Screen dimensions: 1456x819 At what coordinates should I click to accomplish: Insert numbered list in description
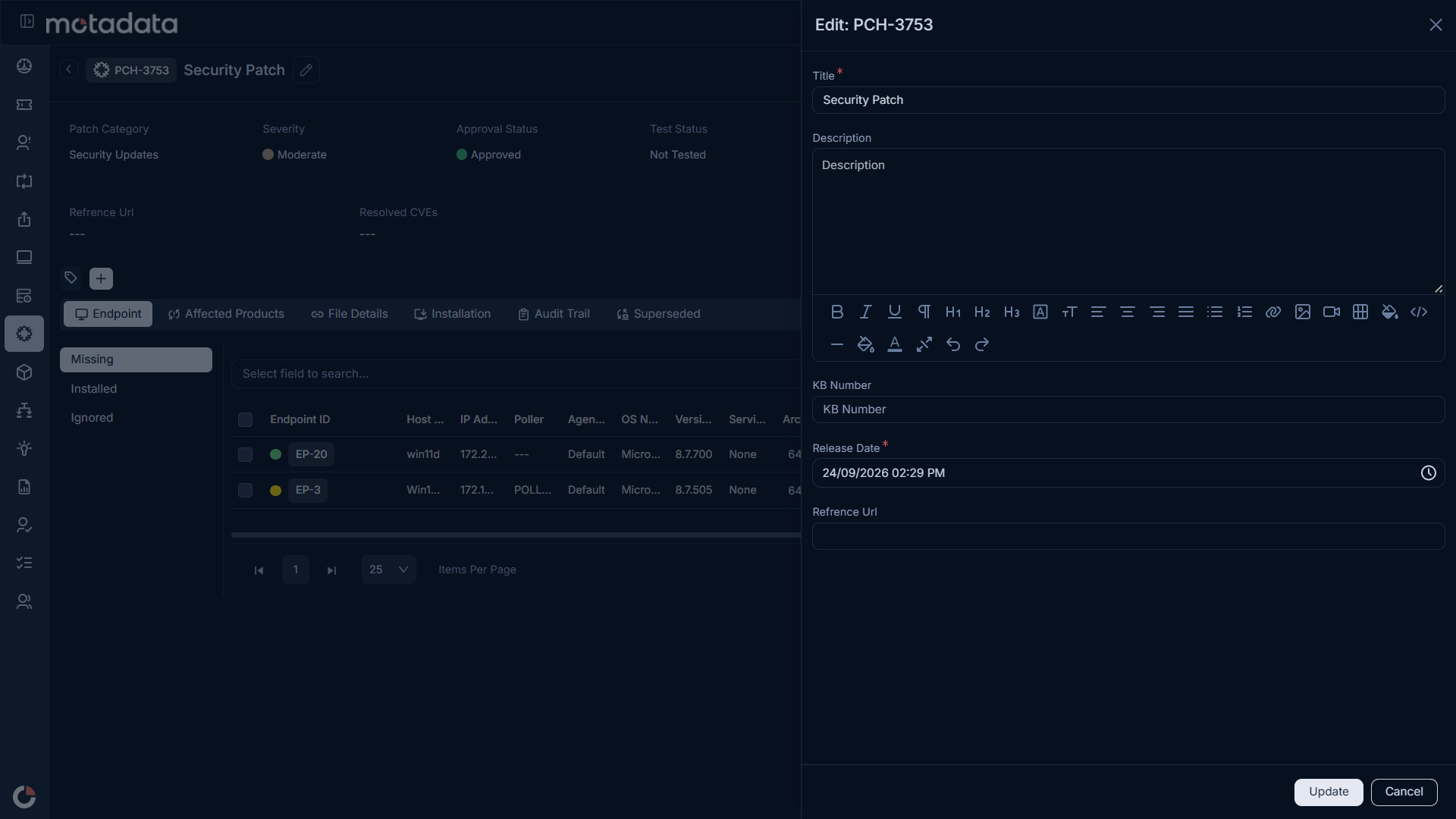coord(1244,312)
